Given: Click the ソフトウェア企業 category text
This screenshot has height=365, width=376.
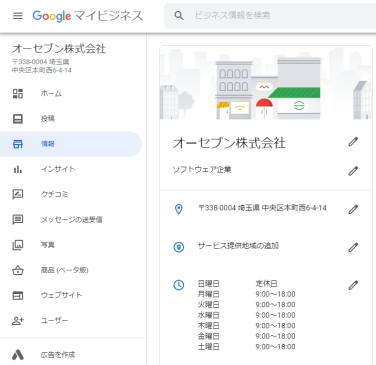Looking at the screenshot, I should tap(202, 170).
